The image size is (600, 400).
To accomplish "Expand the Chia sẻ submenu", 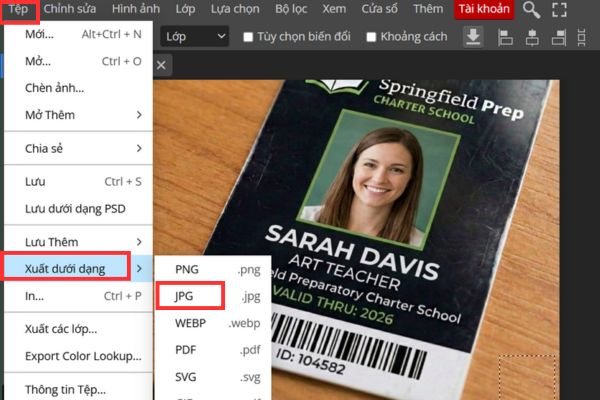I will [x=78, y=149].
